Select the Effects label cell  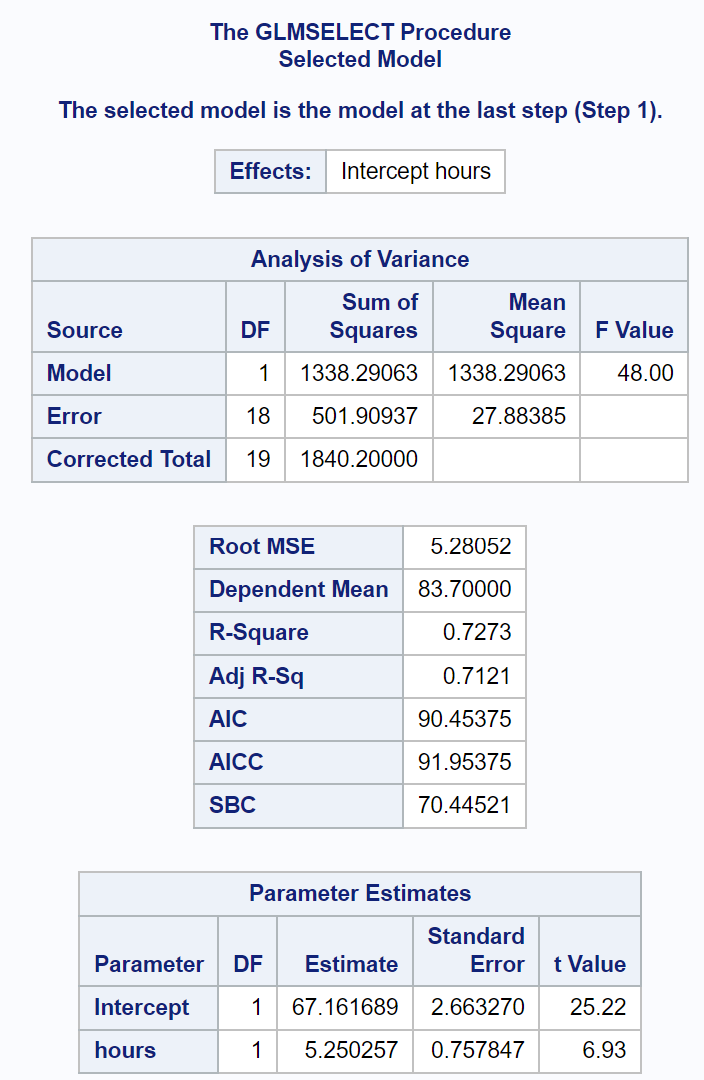coord(271,172)
